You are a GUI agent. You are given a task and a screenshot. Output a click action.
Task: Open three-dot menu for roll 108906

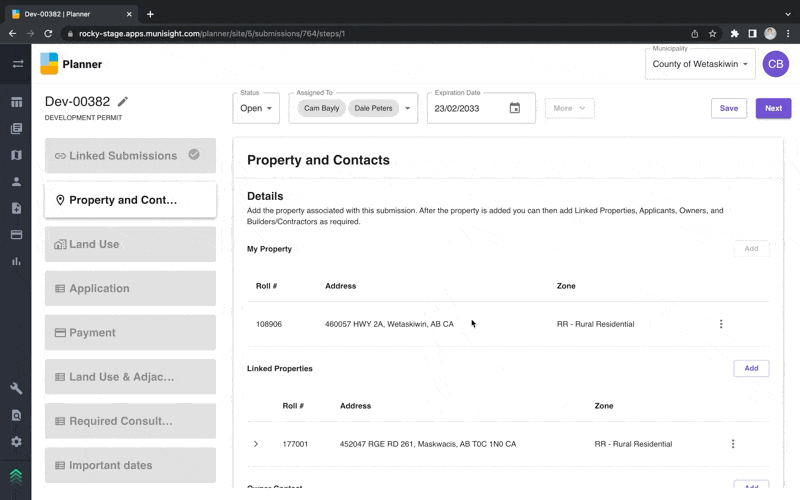click(x=720, y=324)
